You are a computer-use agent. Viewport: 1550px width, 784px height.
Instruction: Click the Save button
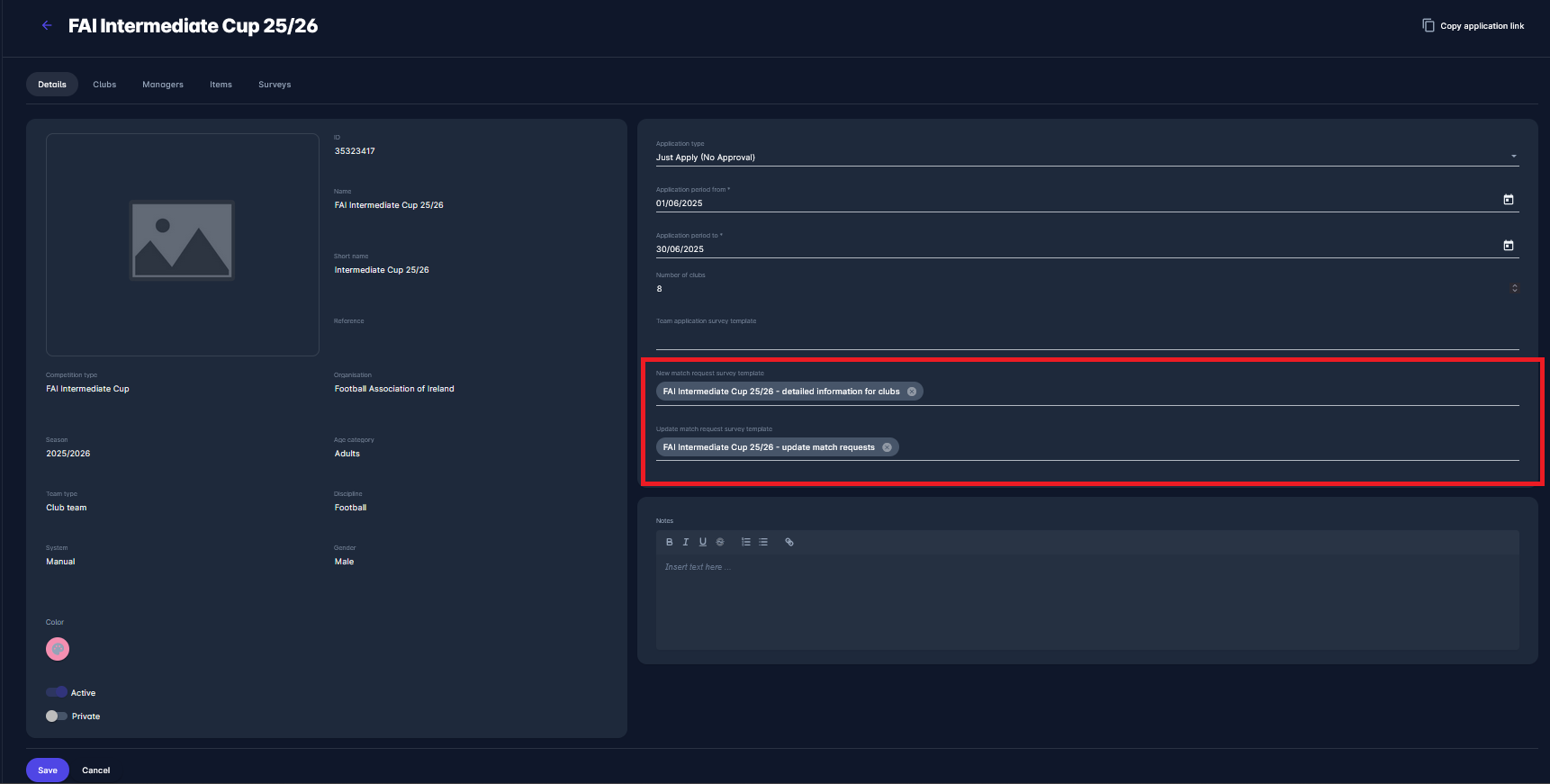click(x=48, y=770)
